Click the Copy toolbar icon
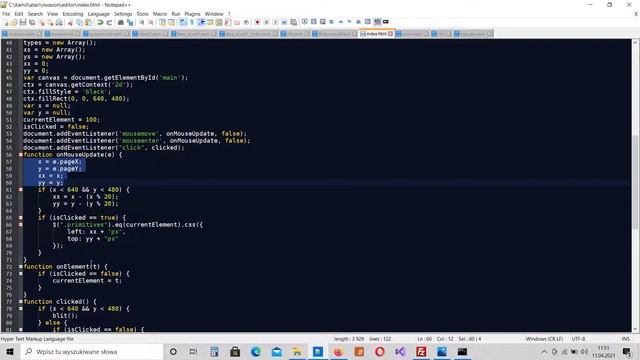 [80, 22]
